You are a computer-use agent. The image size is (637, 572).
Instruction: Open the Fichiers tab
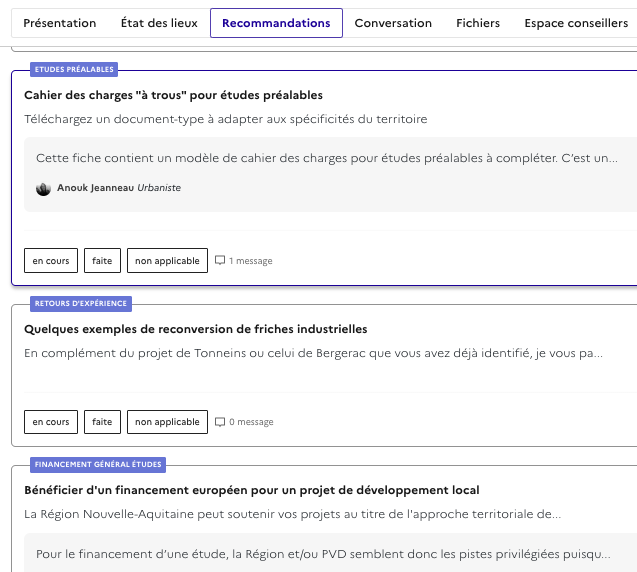[x=478, y=23]
